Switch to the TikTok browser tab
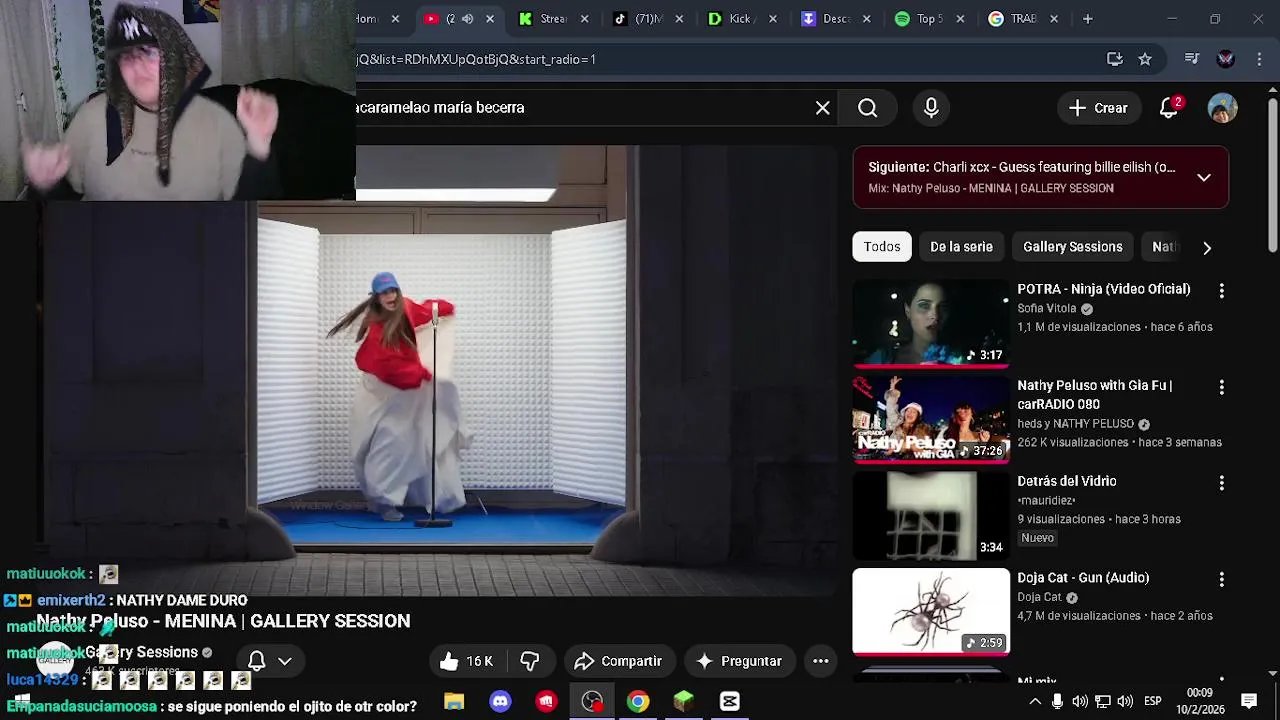Screen dimensions: 1280x720 pos(648,19)
